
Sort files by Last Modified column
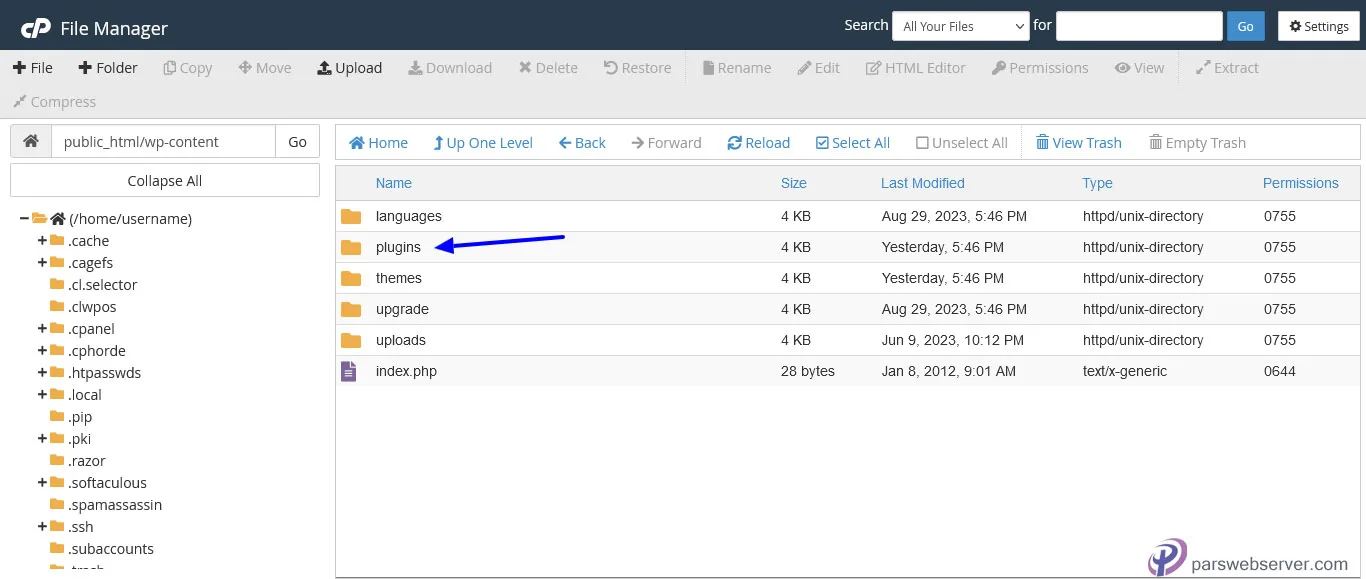[x=922, y=183]
